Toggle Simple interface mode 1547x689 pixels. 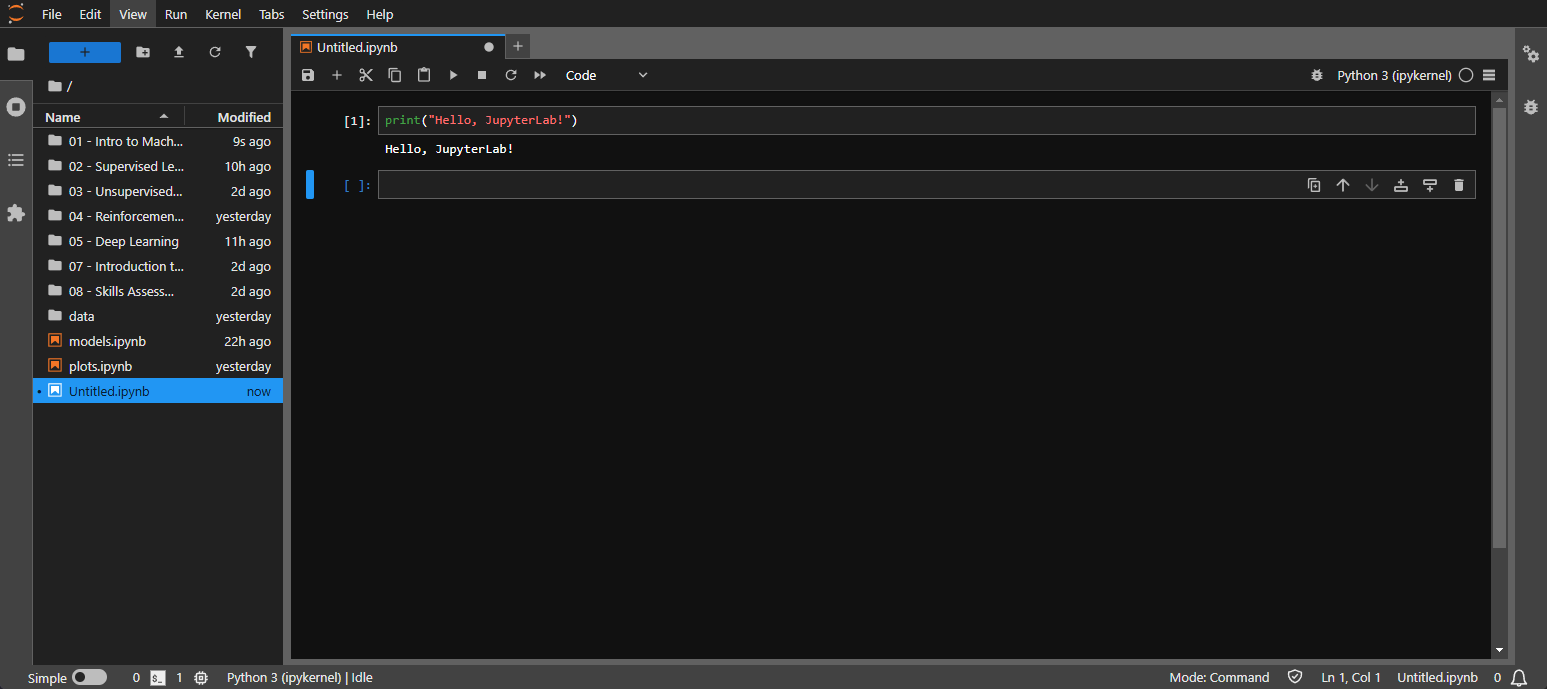tap(90, 677)
